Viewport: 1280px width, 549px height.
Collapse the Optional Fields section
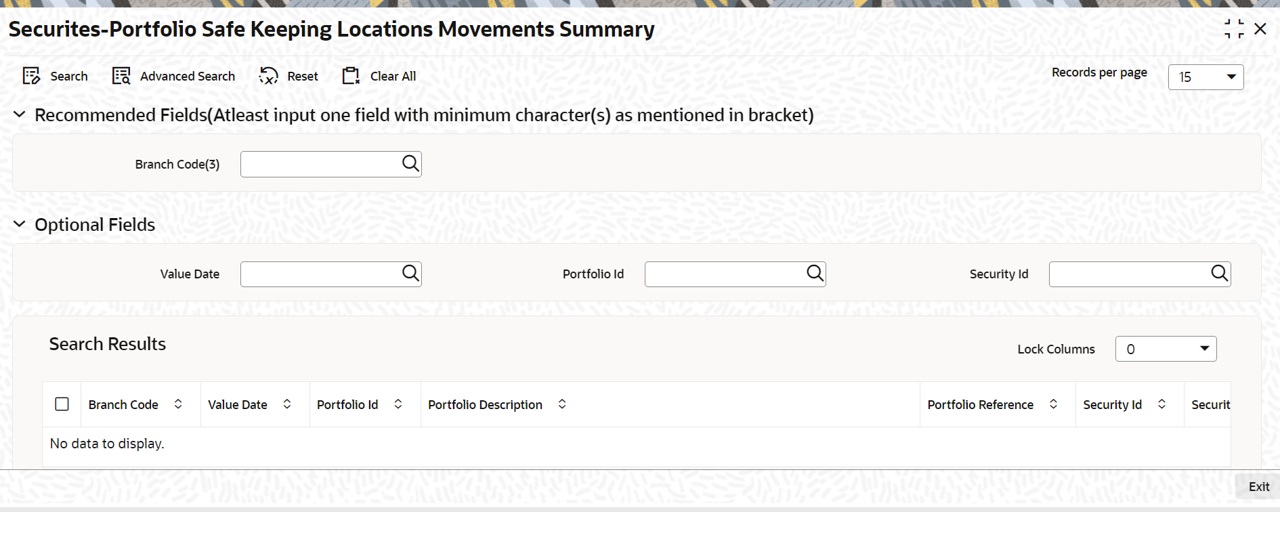click(19, 225)
